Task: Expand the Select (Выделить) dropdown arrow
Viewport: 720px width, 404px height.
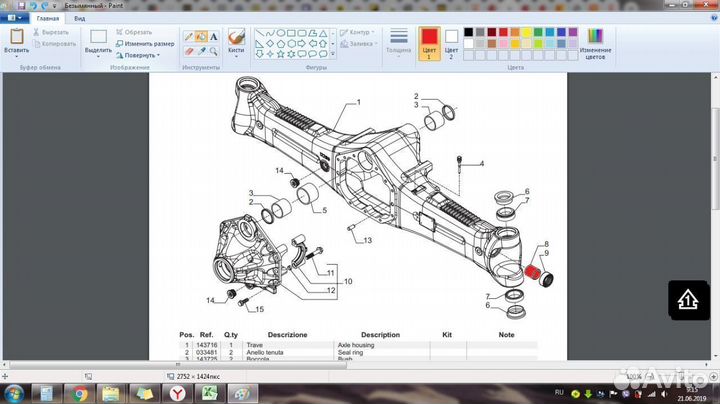Action: click(98, 56)
